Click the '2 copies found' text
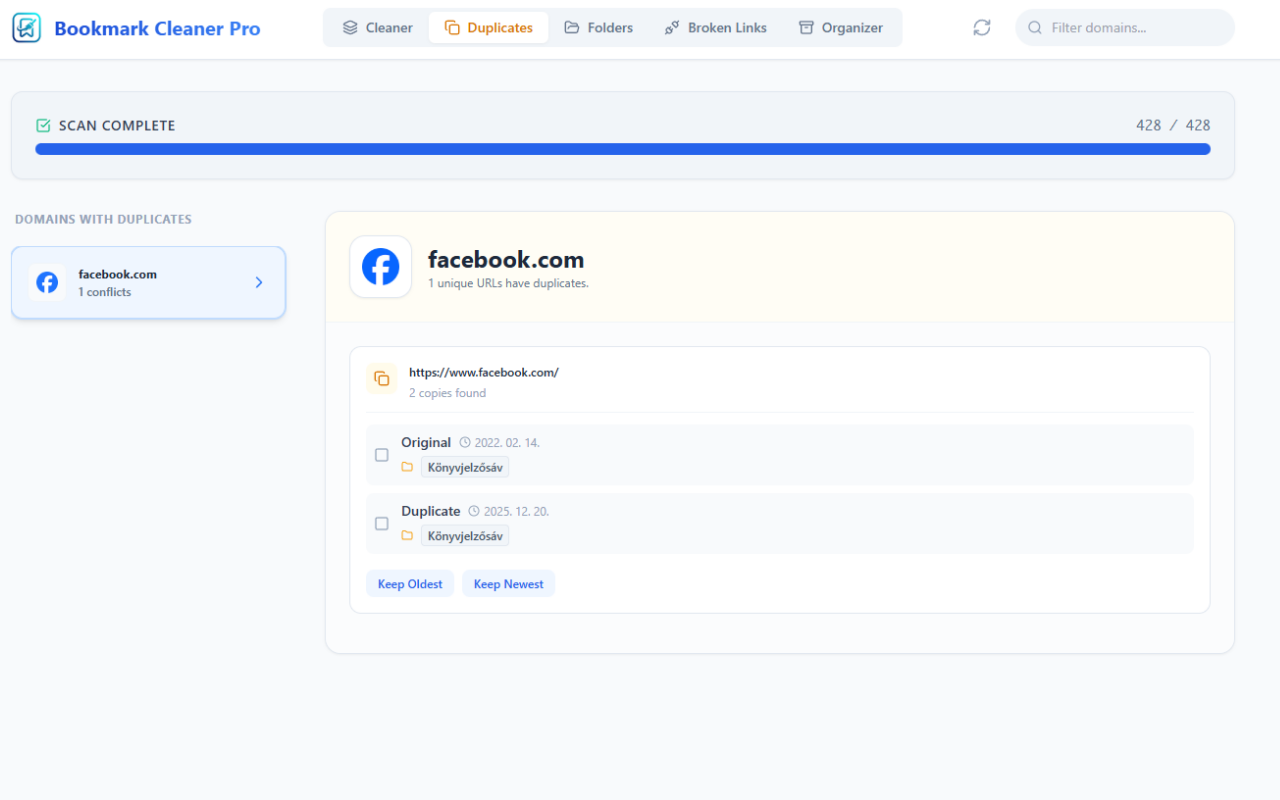 [447, 393]
